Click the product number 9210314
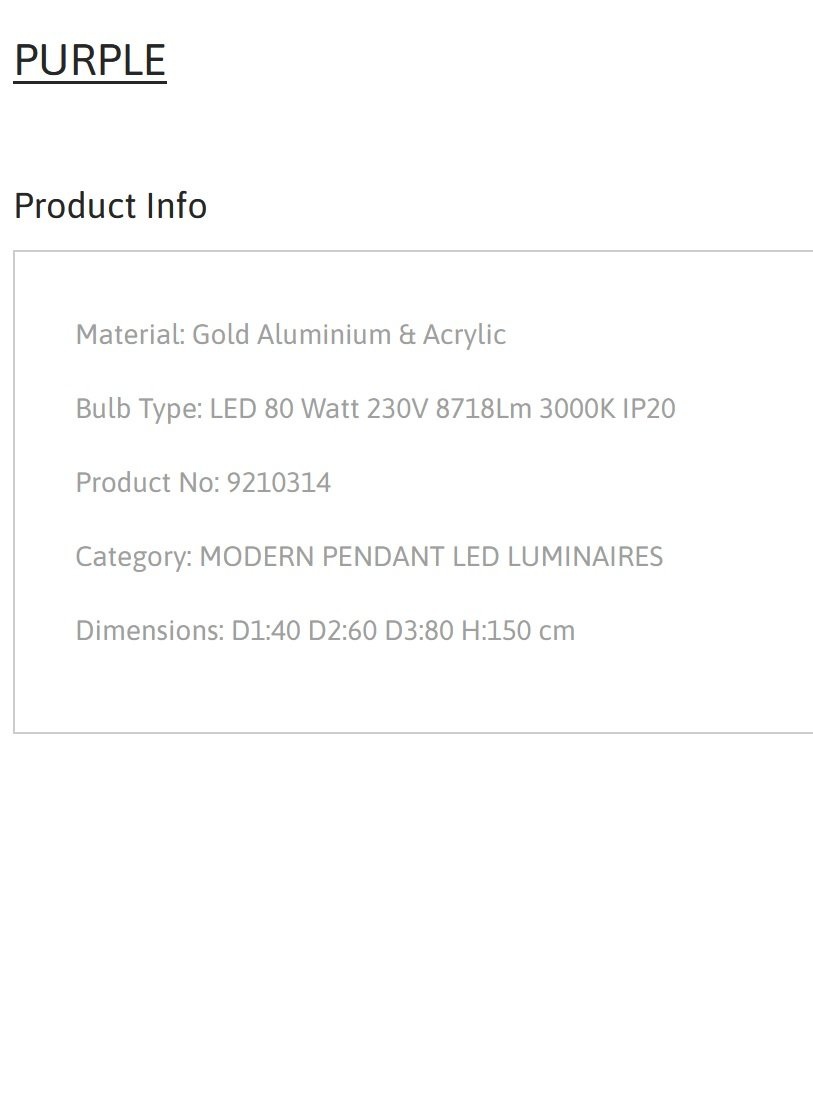Image resolution: width=813 pixels, height=1101 pixels. 279,482
